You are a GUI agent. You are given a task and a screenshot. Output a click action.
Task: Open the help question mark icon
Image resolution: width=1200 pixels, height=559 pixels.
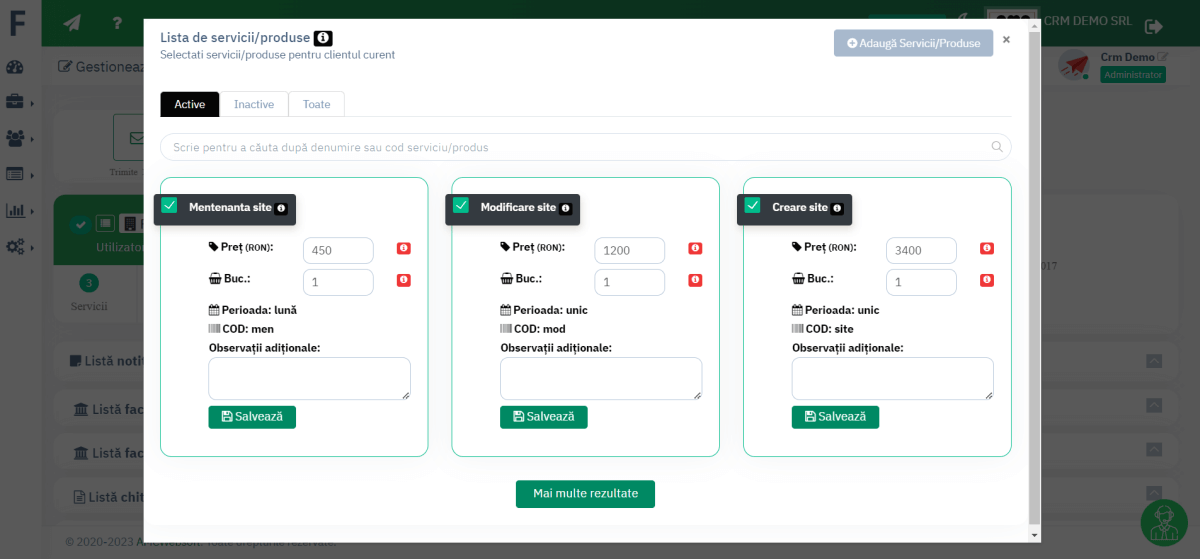pos(117,23)
